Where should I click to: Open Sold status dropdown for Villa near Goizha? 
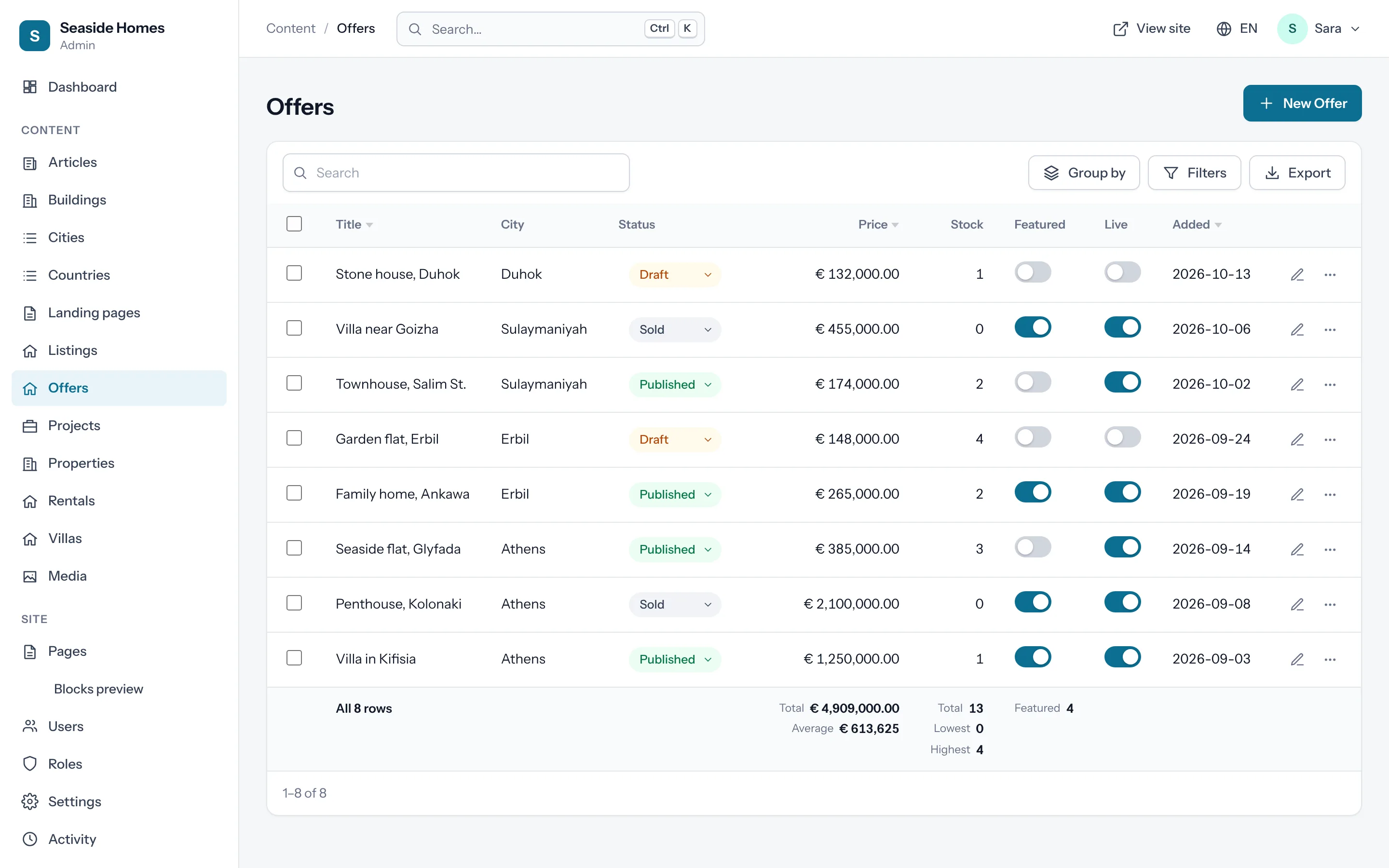coord(675,329)
